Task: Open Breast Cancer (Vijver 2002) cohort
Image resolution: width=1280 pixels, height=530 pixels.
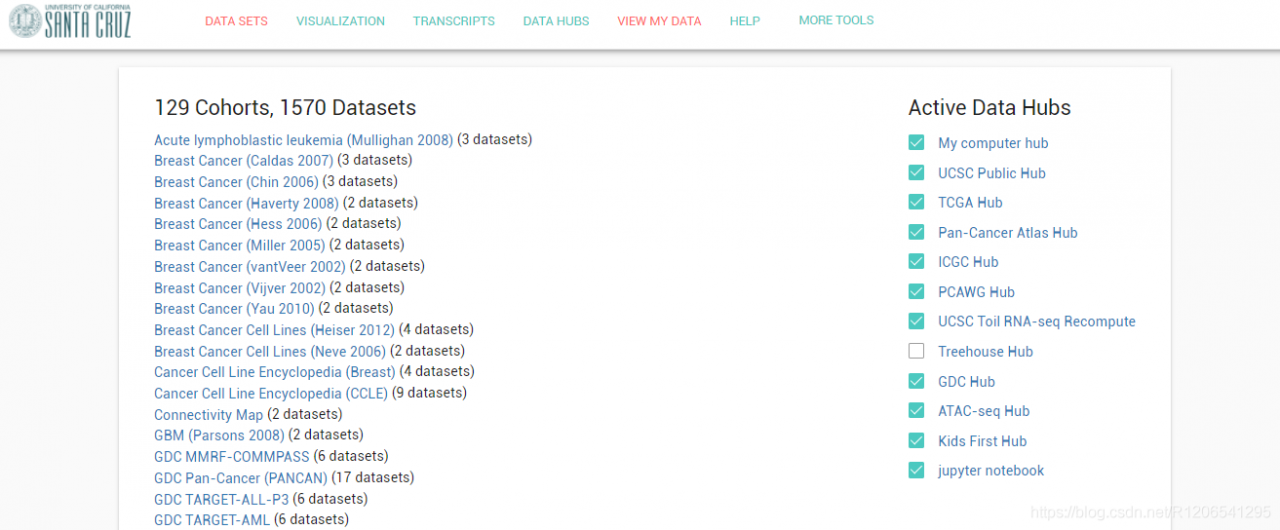Action: click(240, 288)
